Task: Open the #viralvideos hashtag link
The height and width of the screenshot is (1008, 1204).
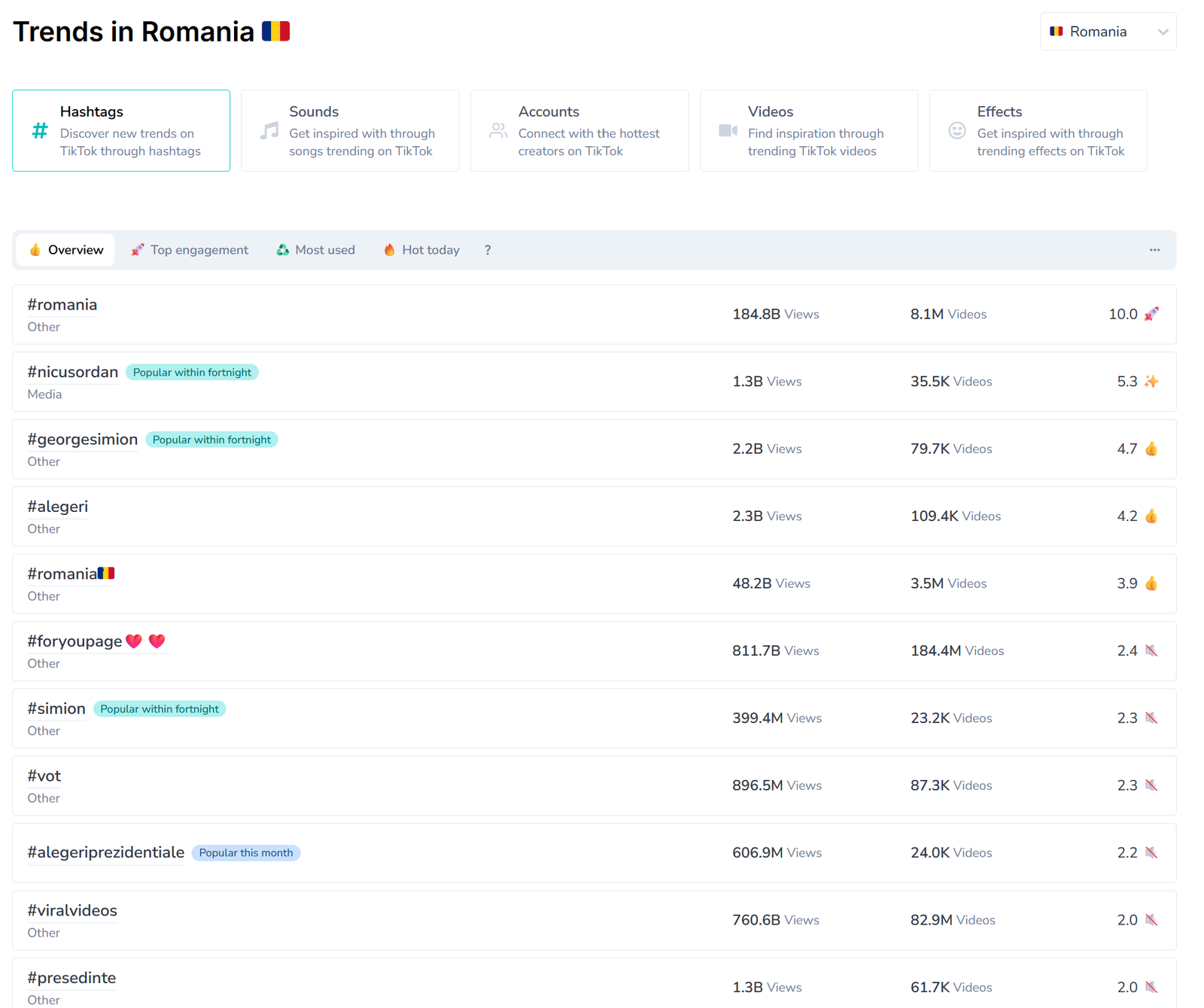Action: pyautogui.click(x=72, y=911)
